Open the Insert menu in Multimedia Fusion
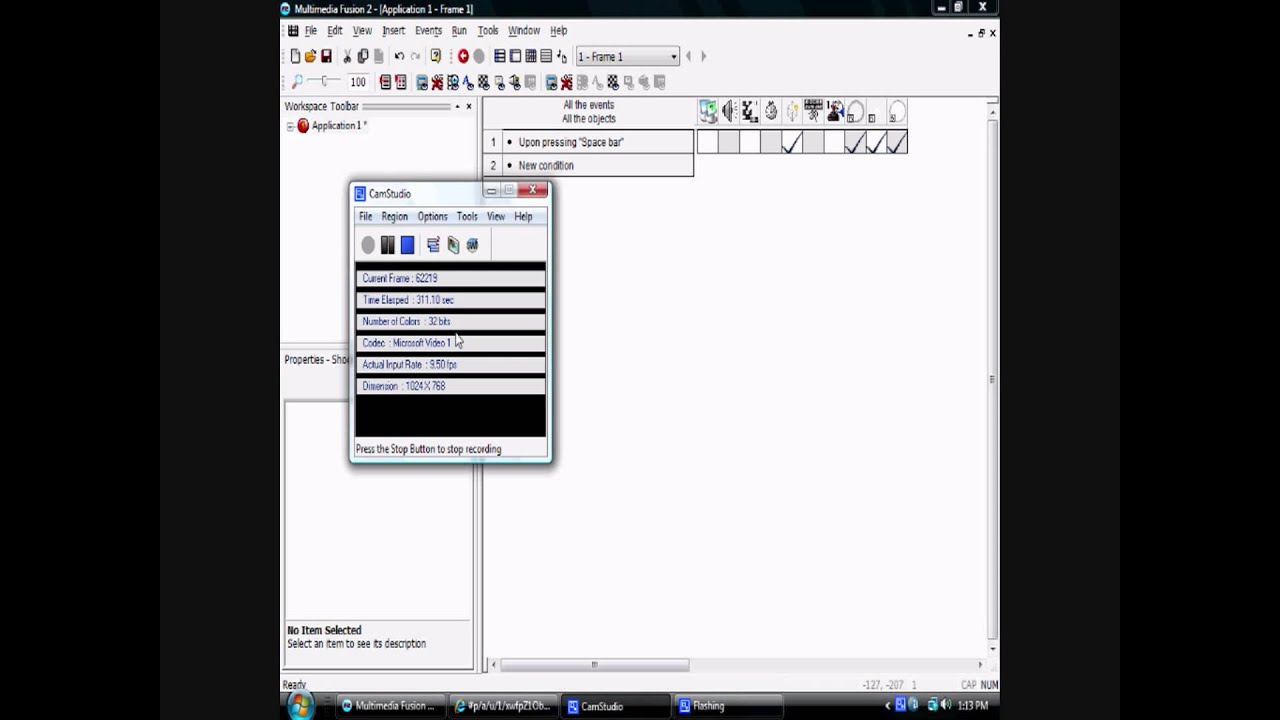The image size is (1280, 720). tap(393, 31)
